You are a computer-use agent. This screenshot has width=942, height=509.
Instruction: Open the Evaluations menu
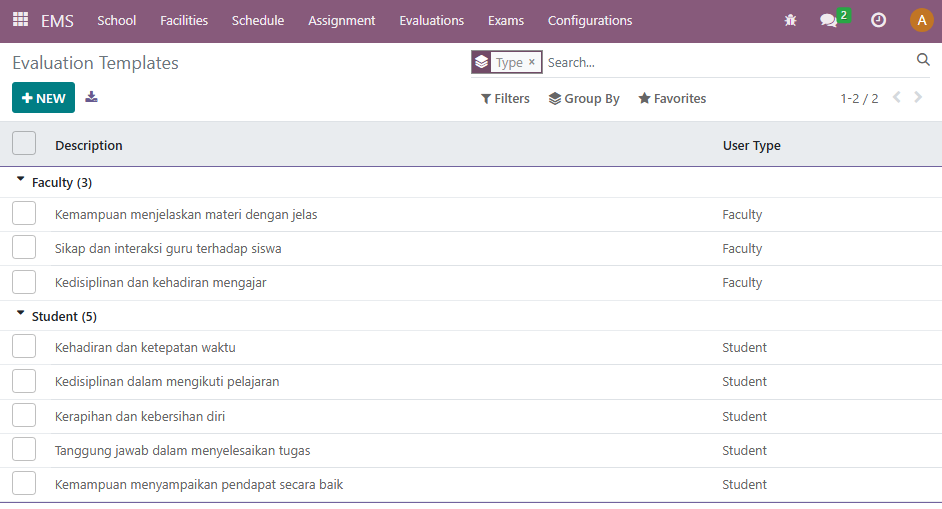431,20
